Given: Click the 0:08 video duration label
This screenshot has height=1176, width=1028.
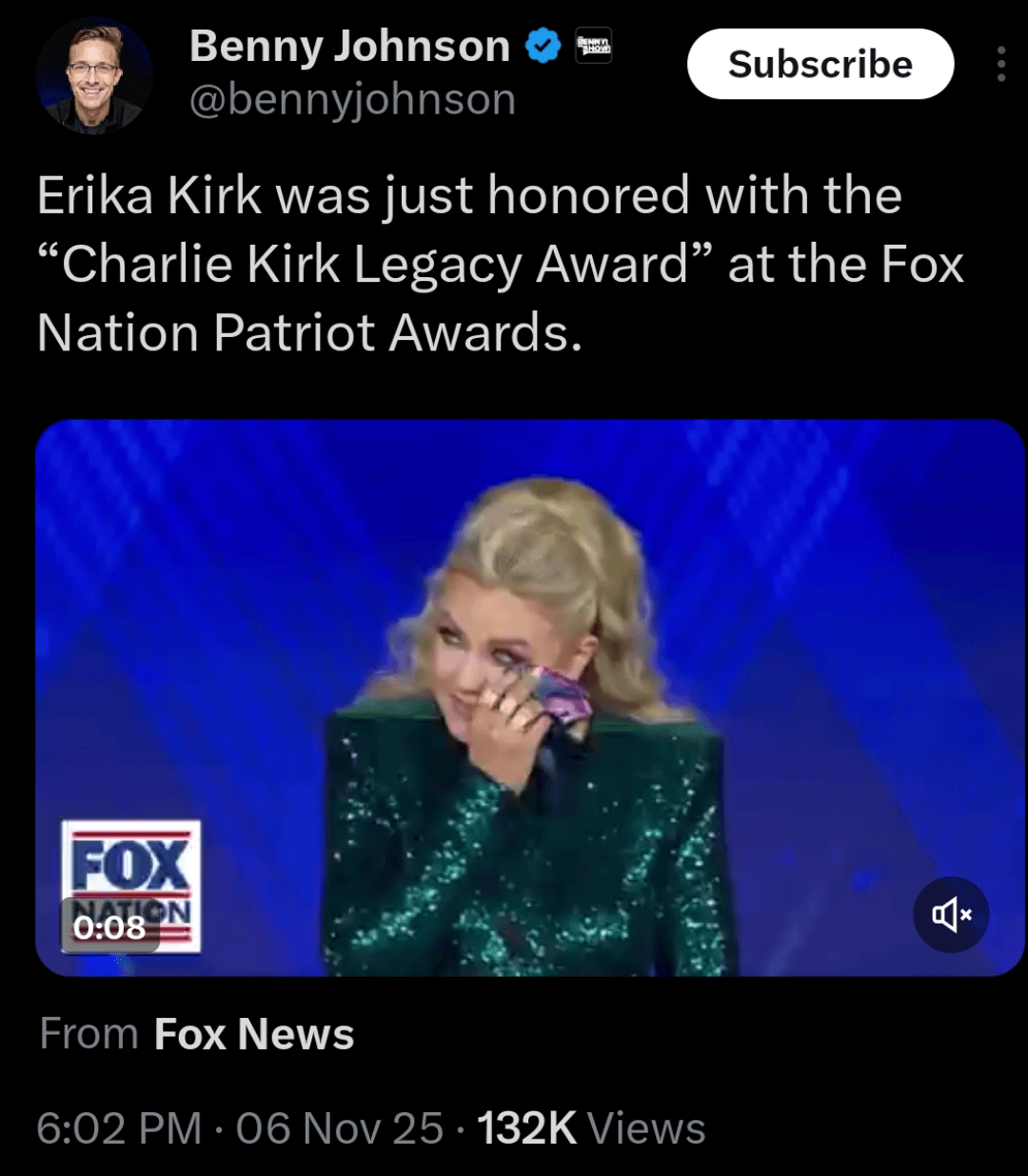Looking at the screenshot, I should coord(109,927).
